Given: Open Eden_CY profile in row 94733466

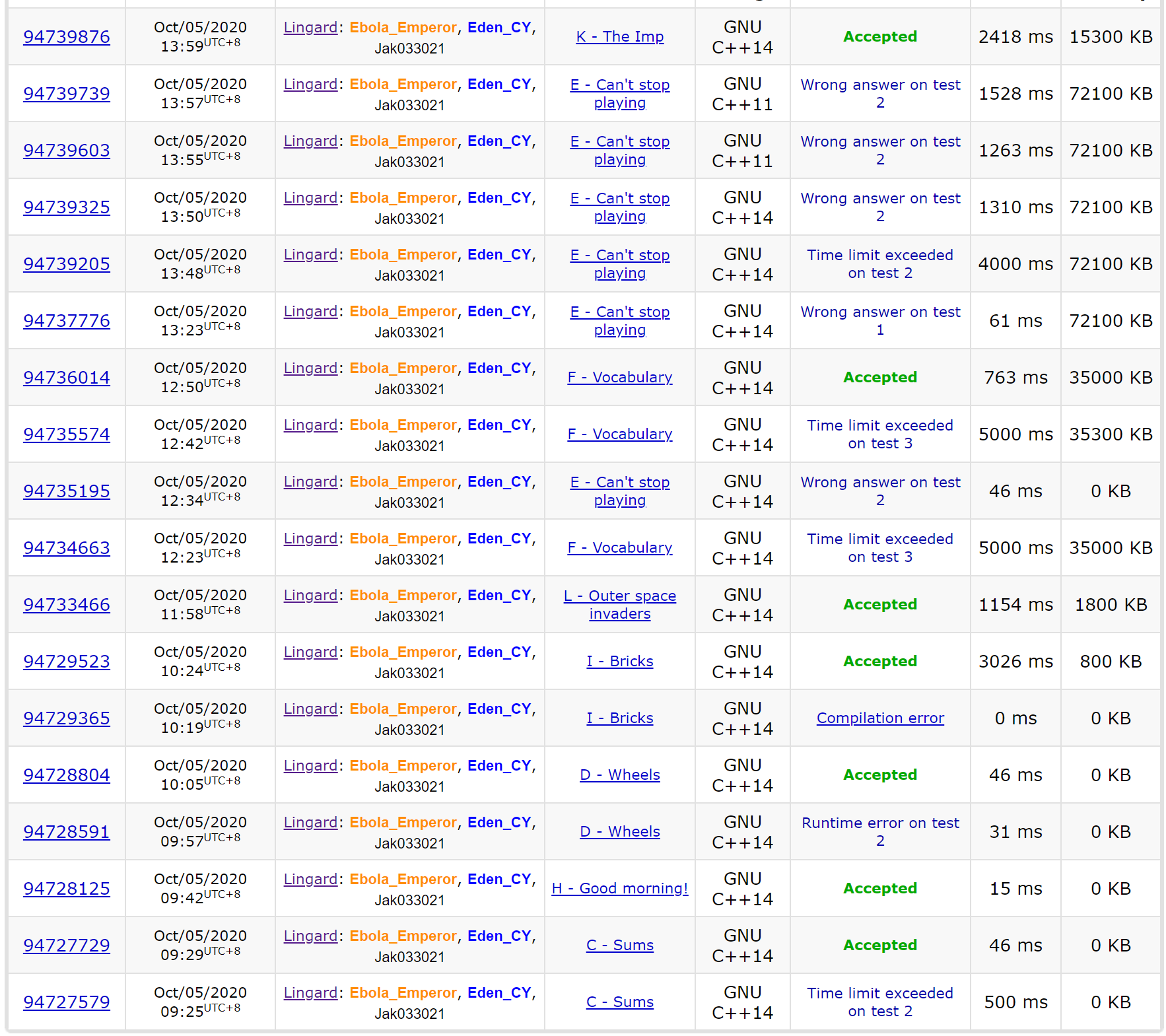Looking at the screenshot, I should 499,596.
